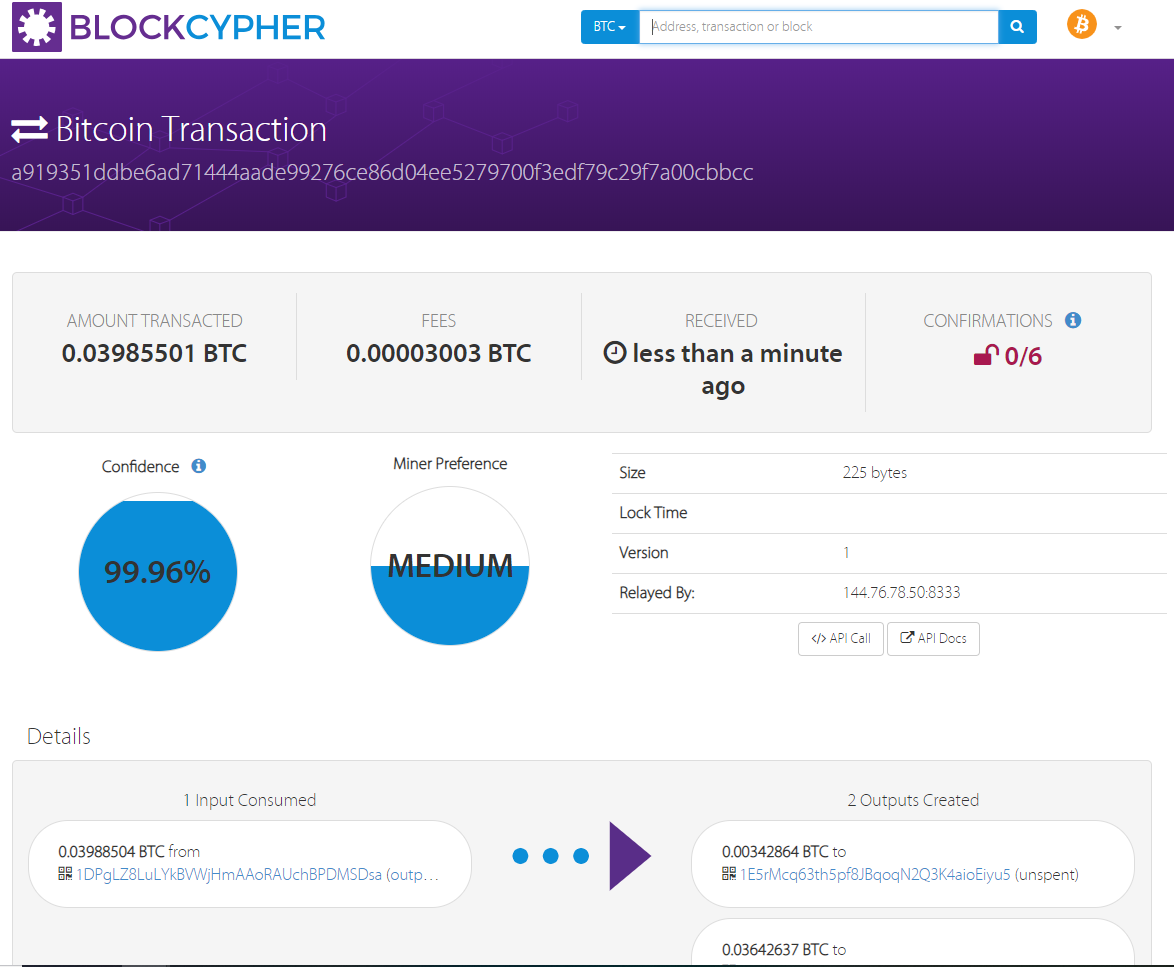This screenshot has height=967, width=1174.
Task: Open the API Docs button
Action: pos(933,638)
